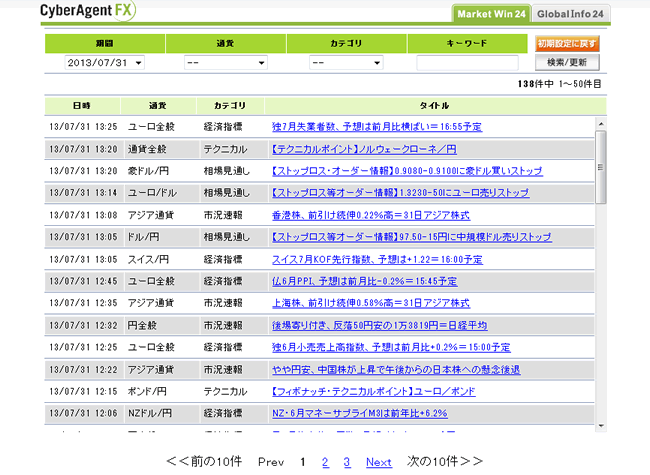Open the 上海株 前引け続伸 link
The height and width of the screenshot is (475, 650).
coord(371,303)
